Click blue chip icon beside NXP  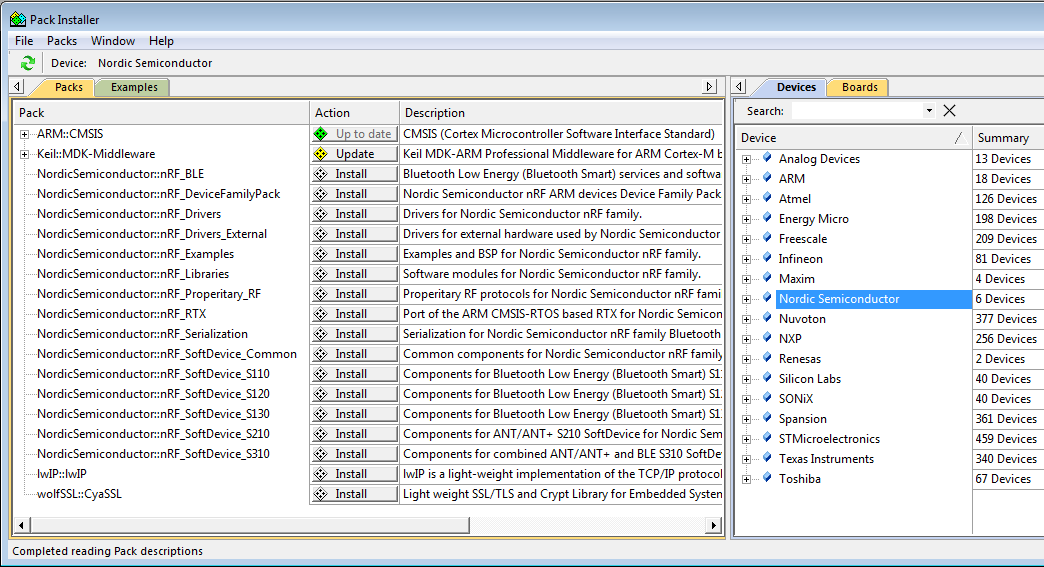[767, 338]
